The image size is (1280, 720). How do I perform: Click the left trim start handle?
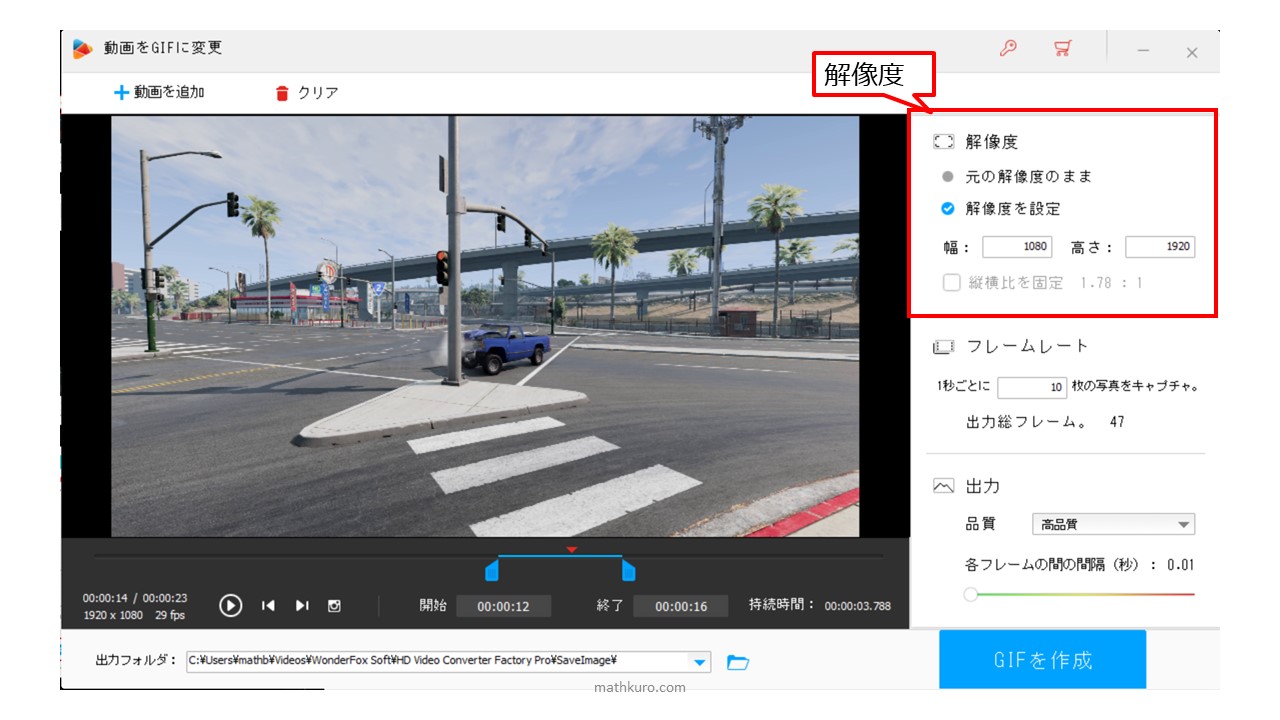pos(491,570)
